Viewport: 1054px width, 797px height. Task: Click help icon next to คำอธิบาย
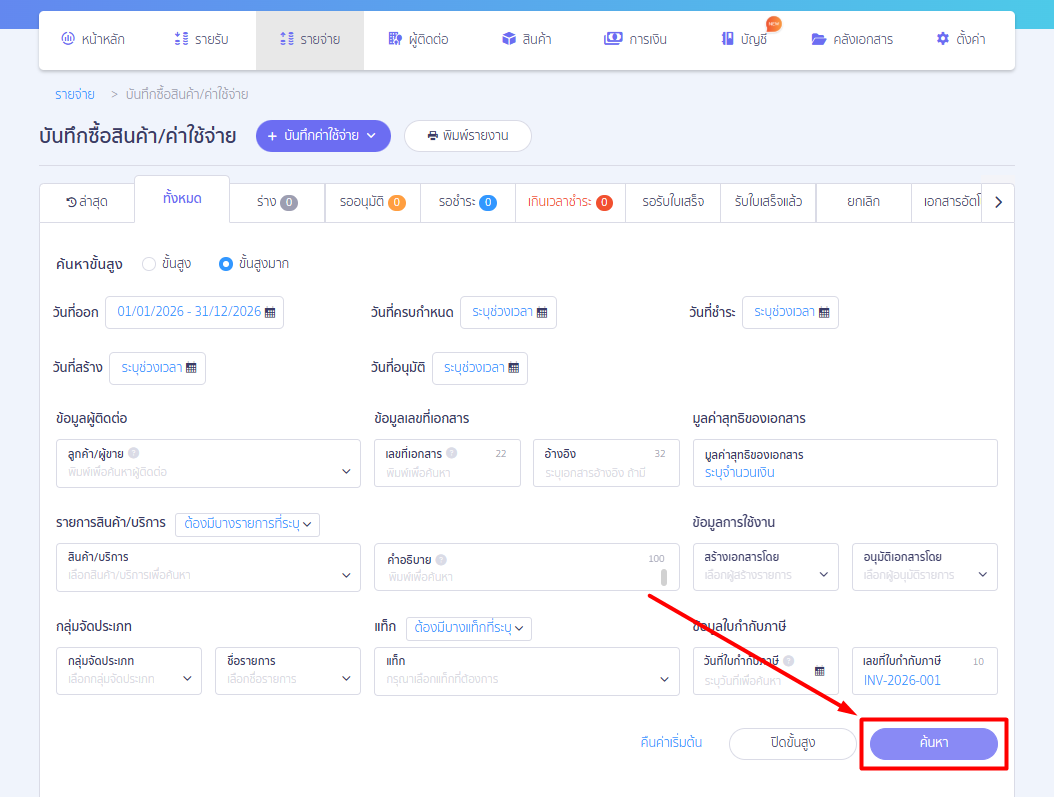pos(441,560)
